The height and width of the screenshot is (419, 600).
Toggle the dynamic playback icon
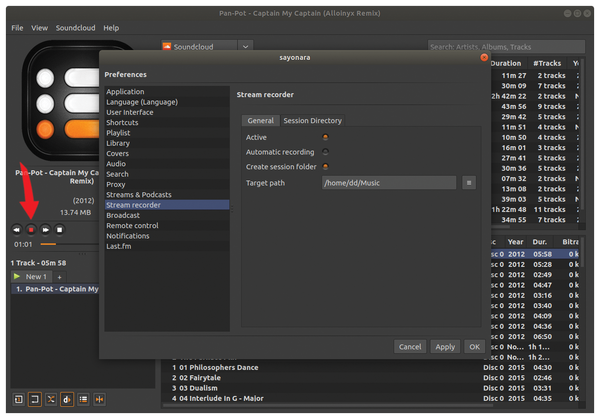coord(67,399)
